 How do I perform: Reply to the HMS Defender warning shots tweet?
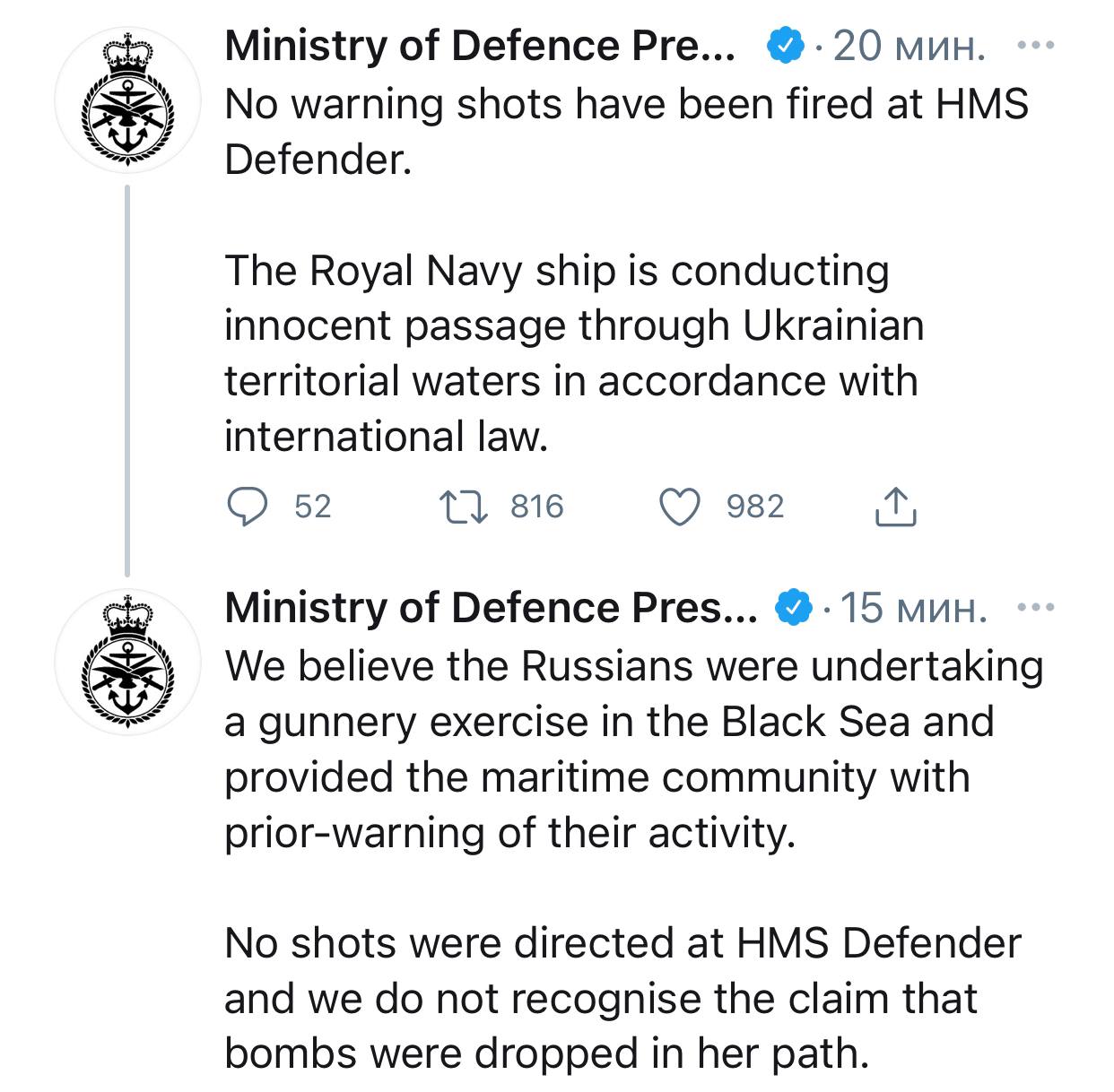pos(246,507)
